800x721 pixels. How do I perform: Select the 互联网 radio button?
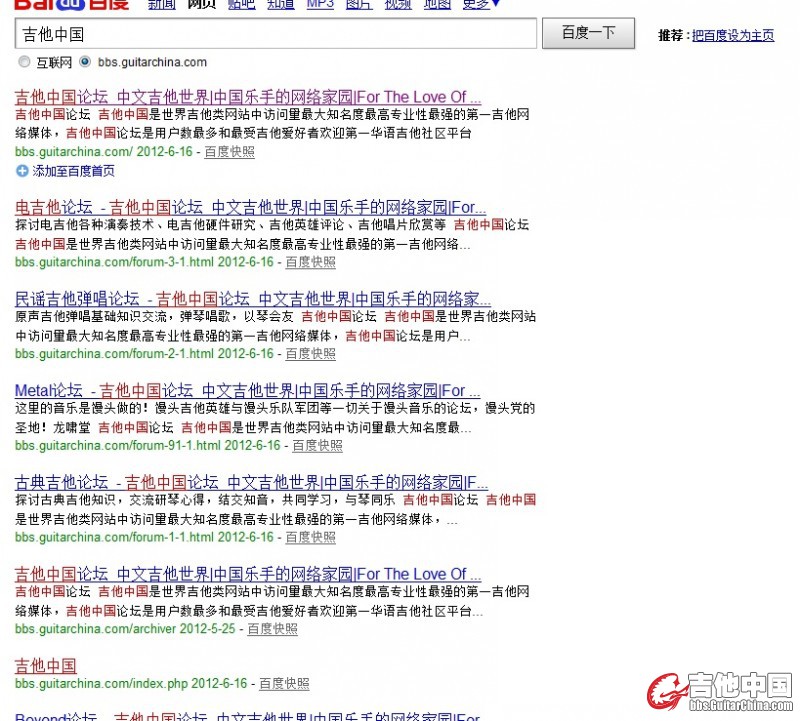pos(24,62)
